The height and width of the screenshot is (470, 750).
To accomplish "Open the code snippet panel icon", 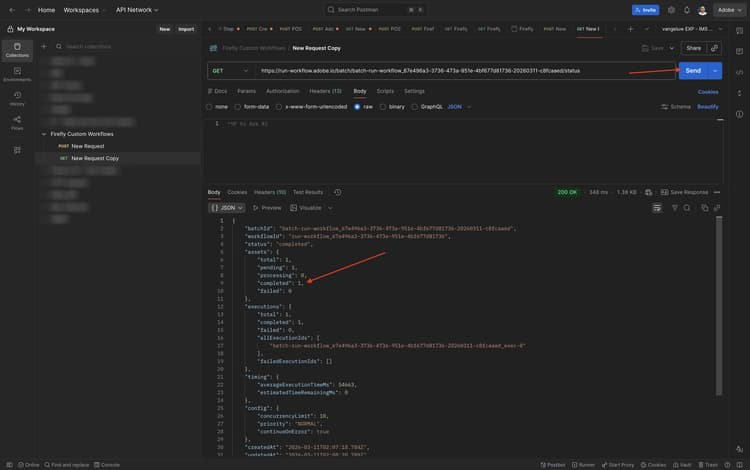I will pos(739,72).
